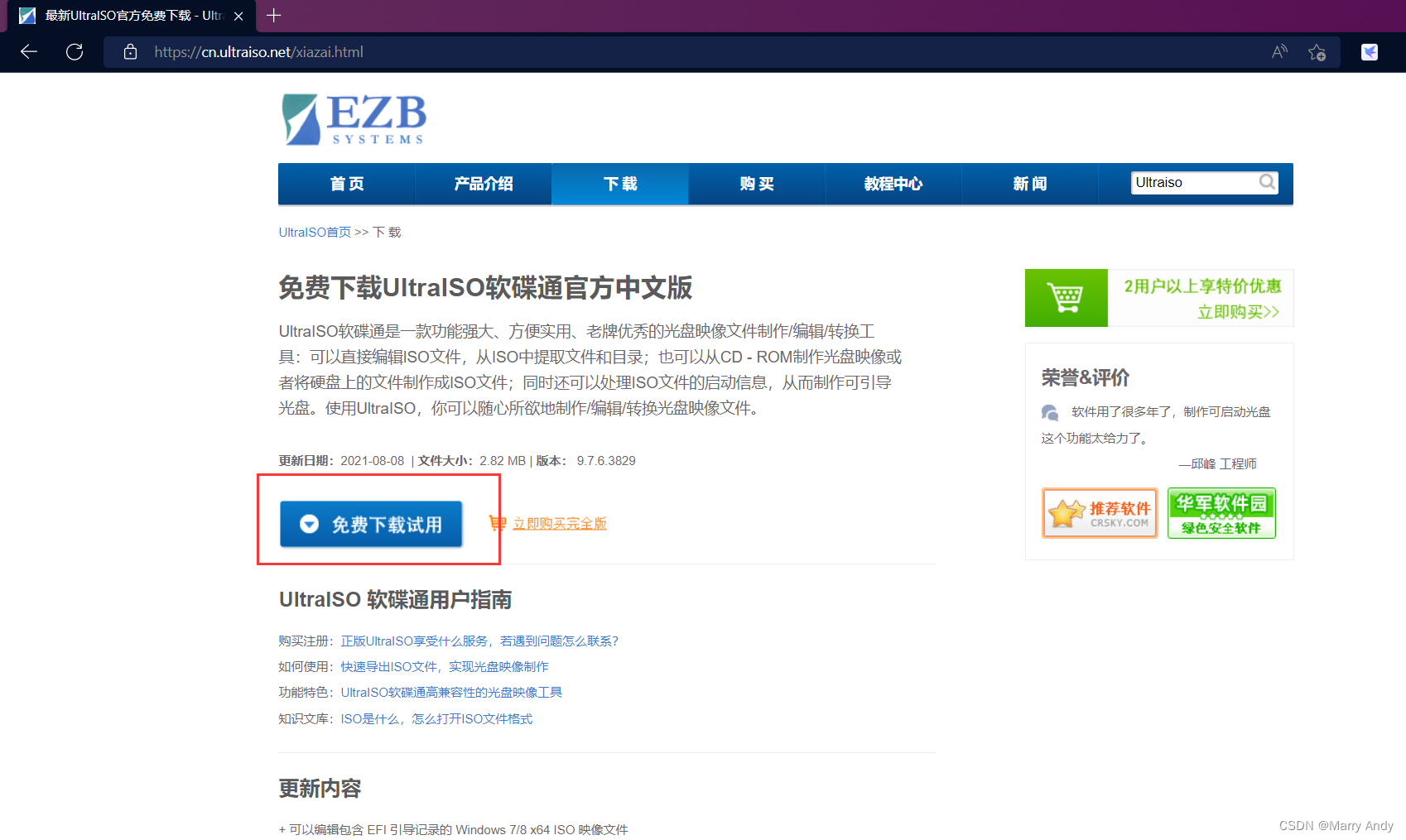Image resolution: width=1406 pixels, height=840 pixels.
Task: Click the refresh page icon
Action: [x=75, y=51]
